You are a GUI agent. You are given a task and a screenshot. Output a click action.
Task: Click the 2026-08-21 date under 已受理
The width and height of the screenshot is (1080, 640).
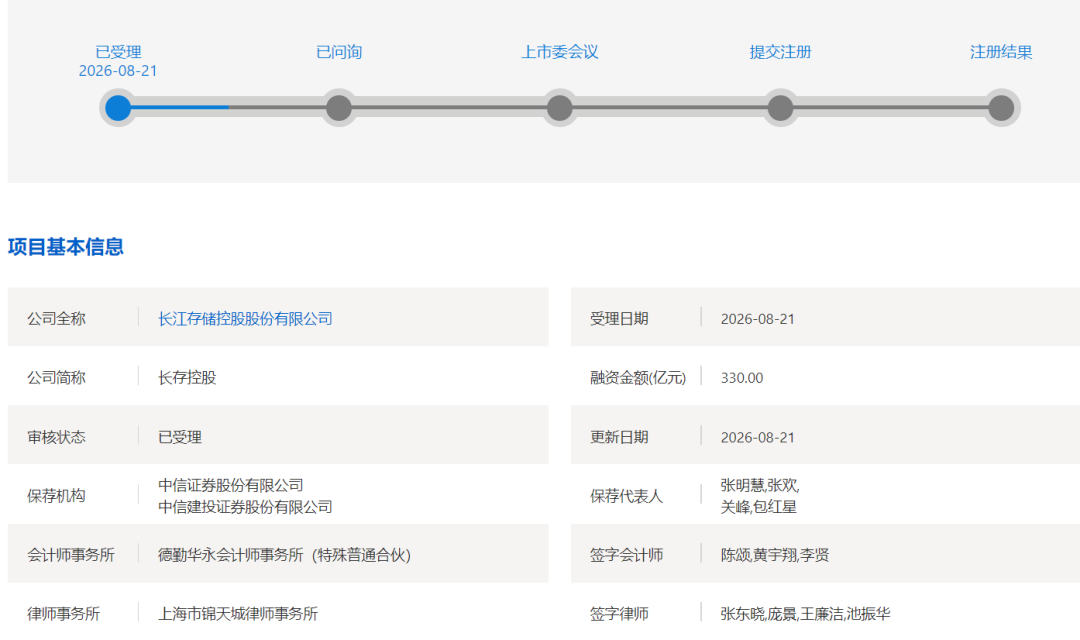(x=118, y=71)
